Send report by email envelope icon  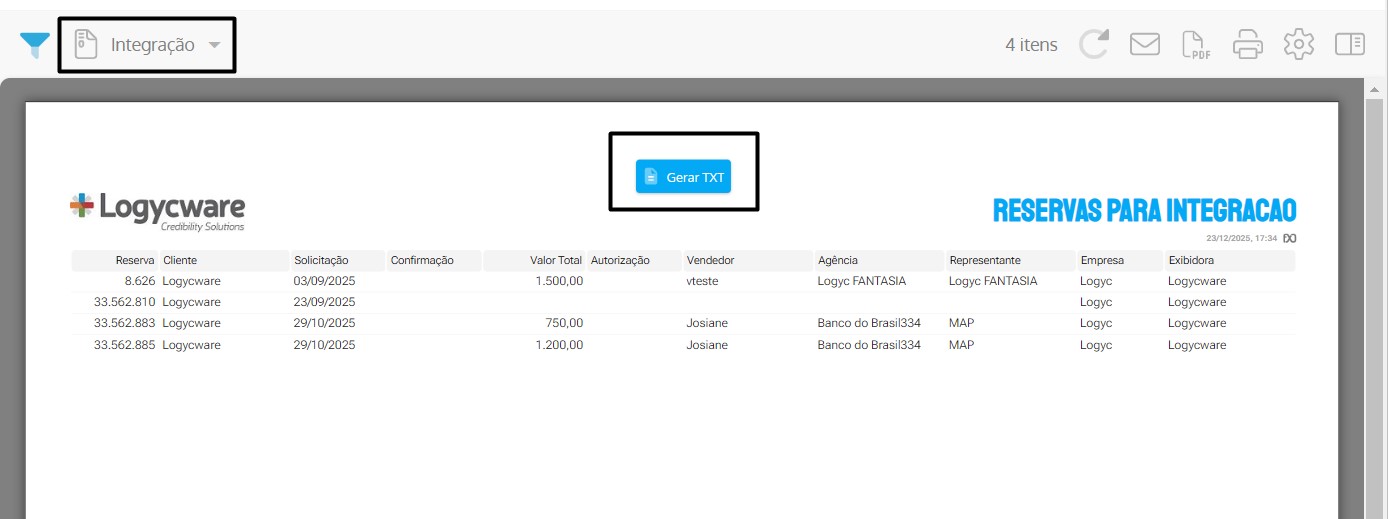tap(1144, 45)
